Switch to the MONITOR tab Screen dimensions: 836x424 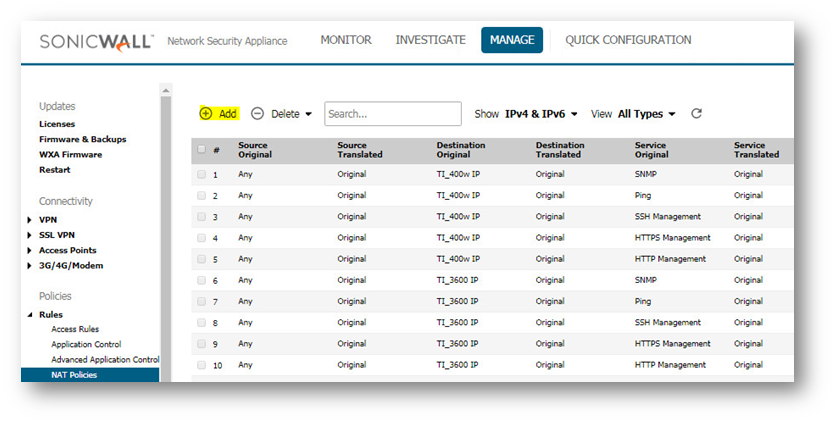[x=345, y=40]
